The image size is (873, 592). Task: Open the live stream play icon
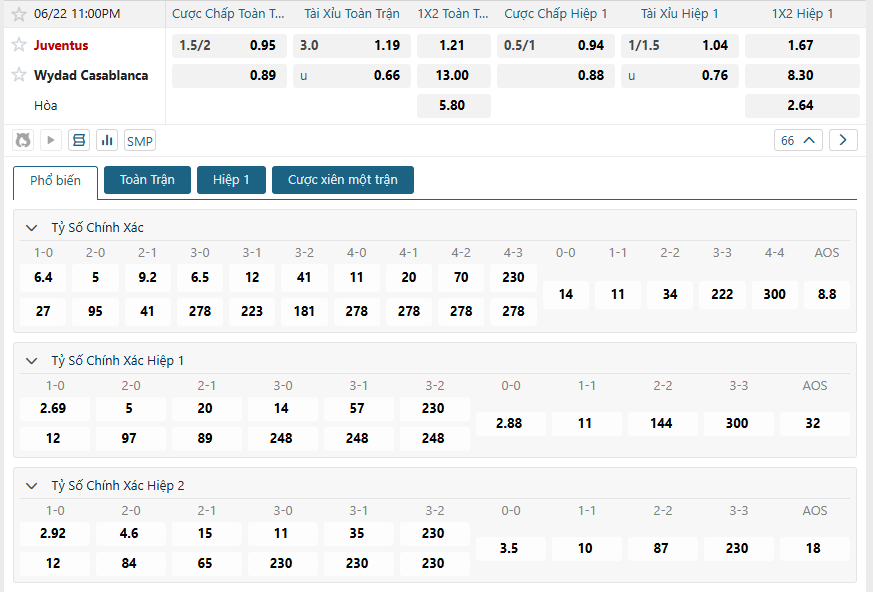pyautogui.click(x=51, y=141)
